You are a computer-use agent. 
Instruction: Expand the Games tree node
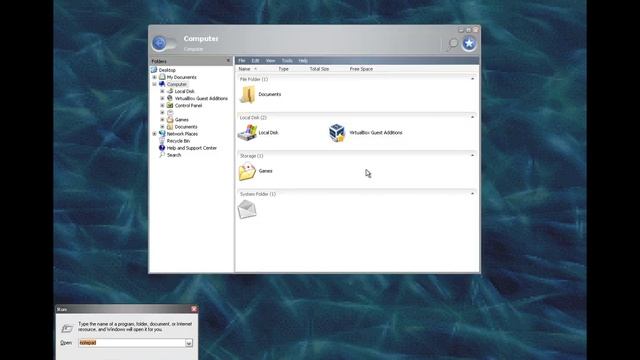tap(162, 120)
